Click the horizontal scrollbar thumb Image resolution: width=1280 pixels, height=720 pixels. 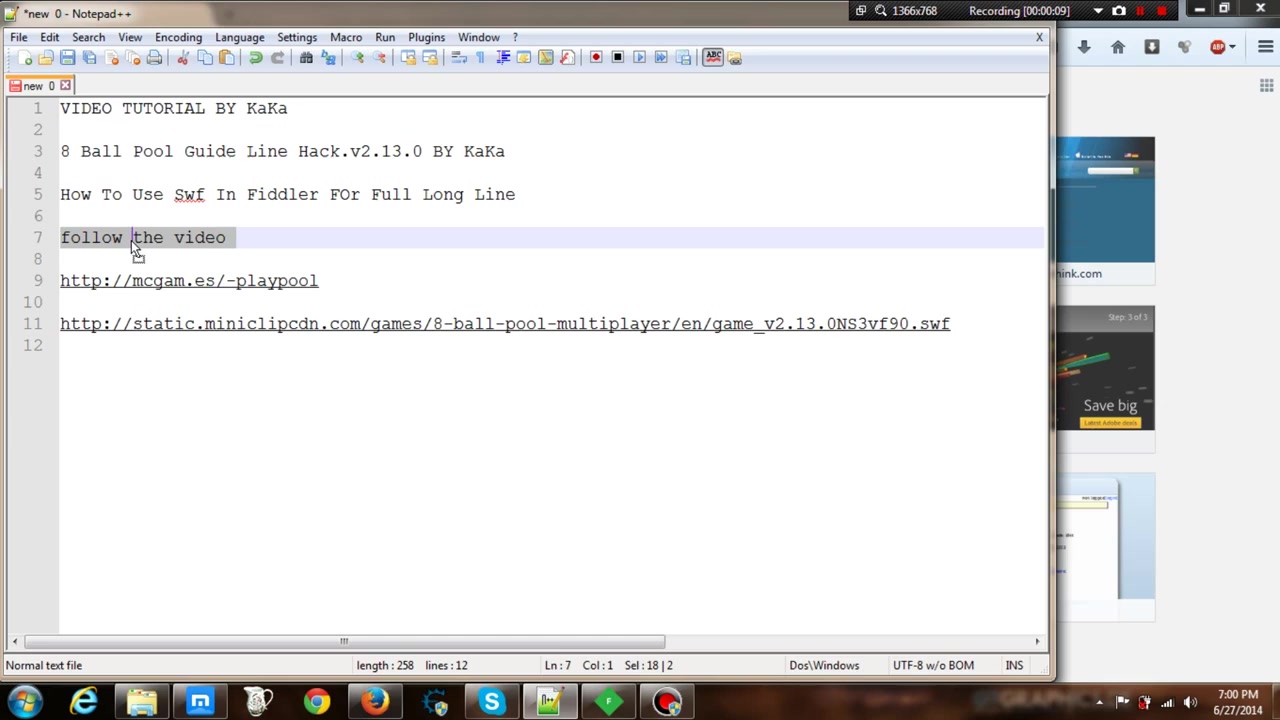click(344, 642)
